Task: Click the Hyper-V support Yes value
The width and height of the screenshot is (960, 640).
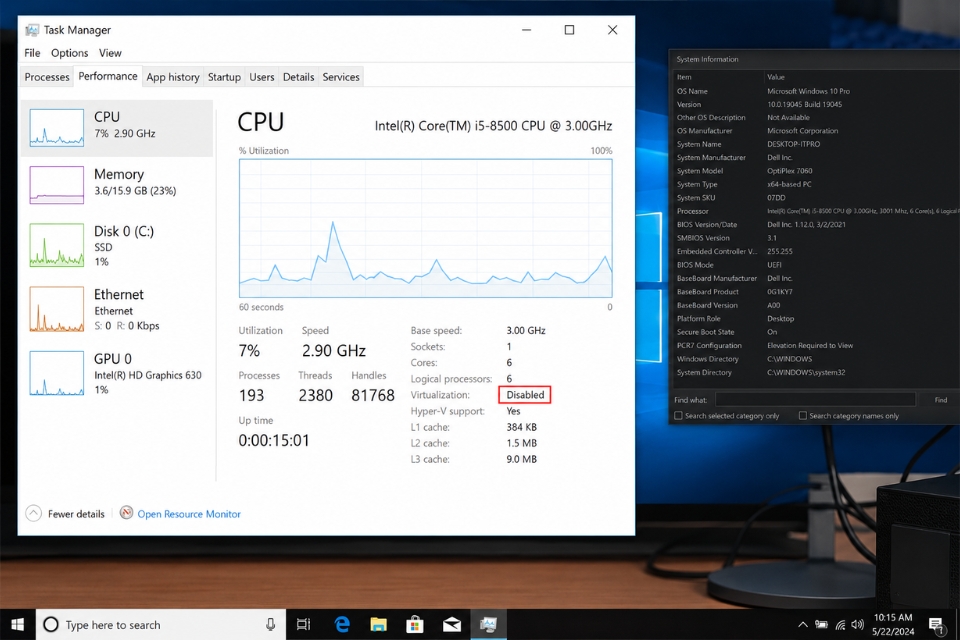Action: 514,411
